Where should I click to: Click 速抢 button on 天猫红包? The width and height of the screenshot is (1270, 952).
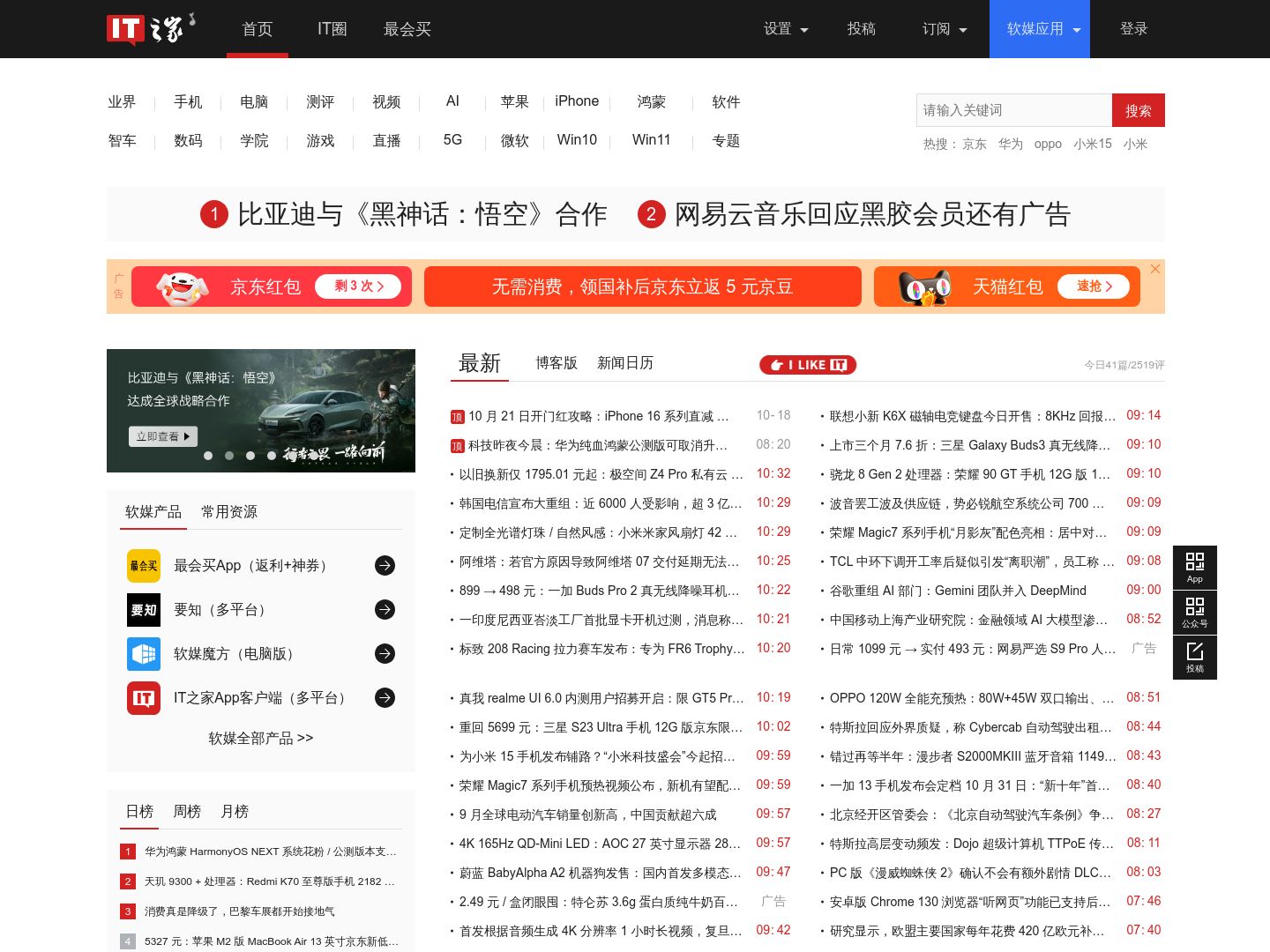pyautogui.click(x=1094, y=286)
